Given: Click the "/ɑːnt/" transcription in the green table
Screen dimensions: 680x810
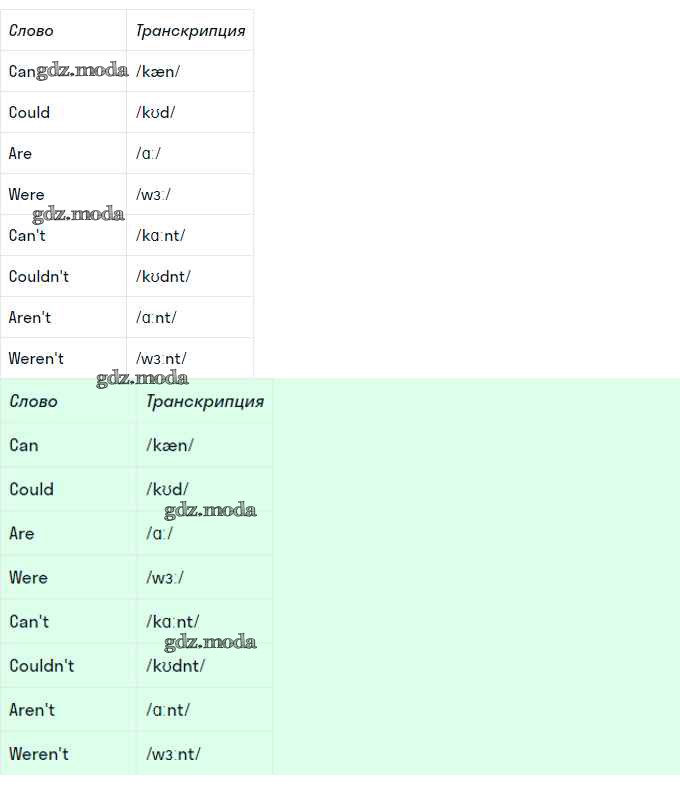Looking at the screenshot, I should (168, 709).
